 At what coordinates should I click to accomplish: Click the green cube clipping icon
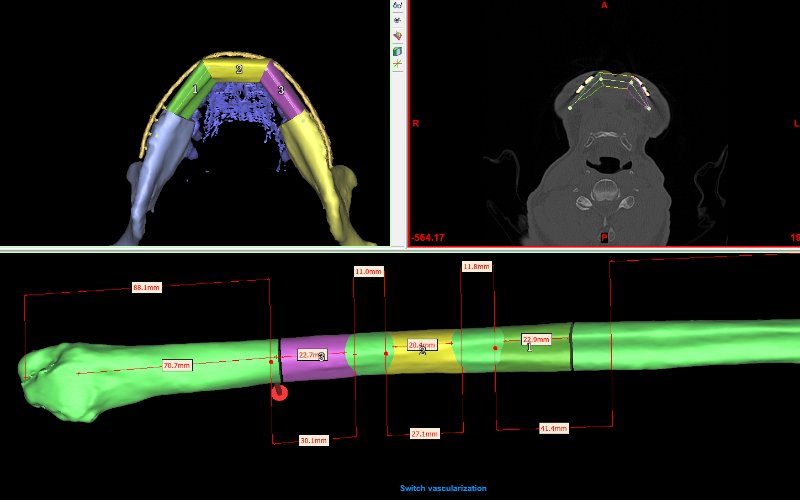pos(398,50)
